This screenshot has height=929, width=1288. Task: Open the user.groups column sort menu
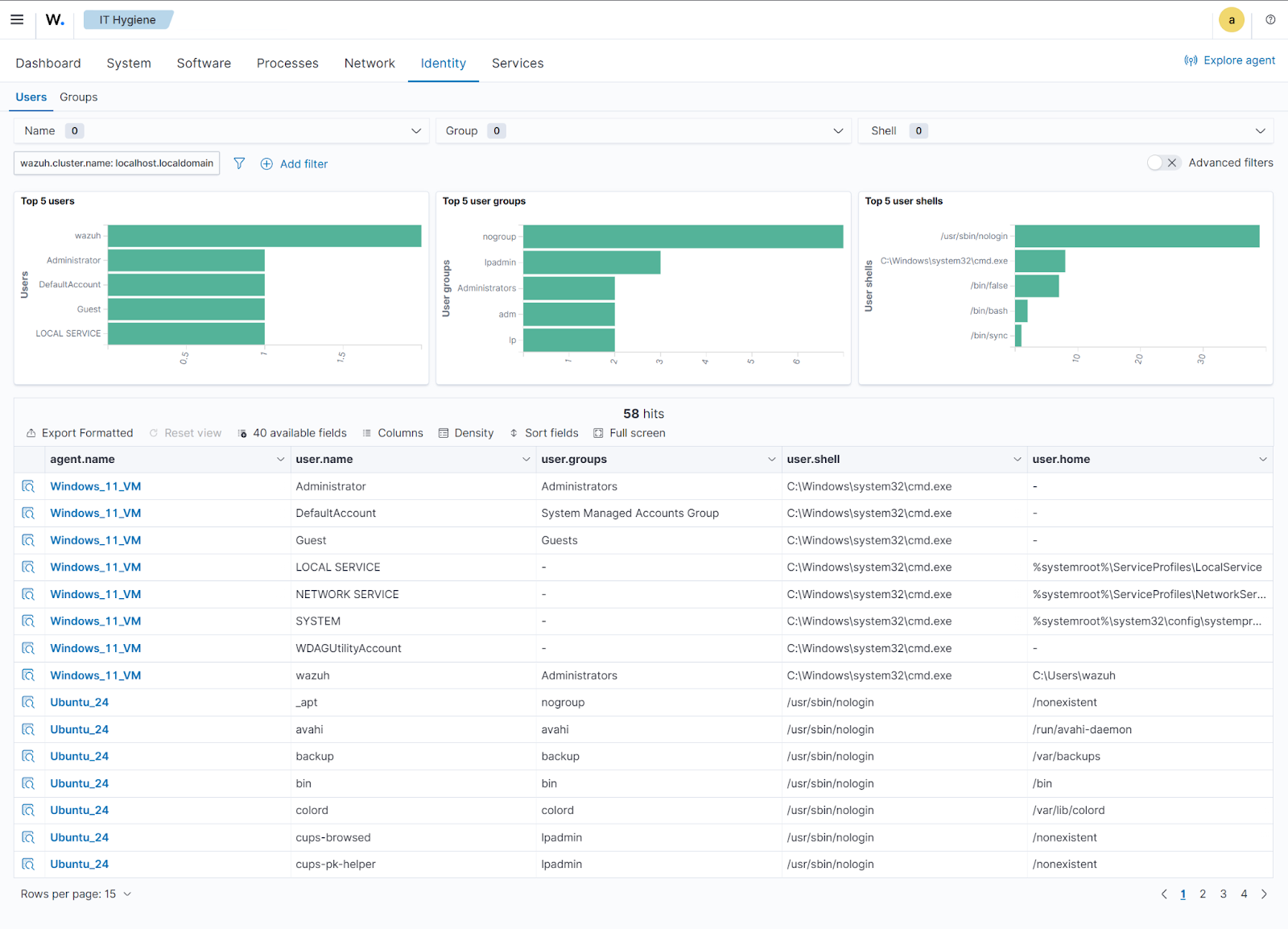coord(770,459)
